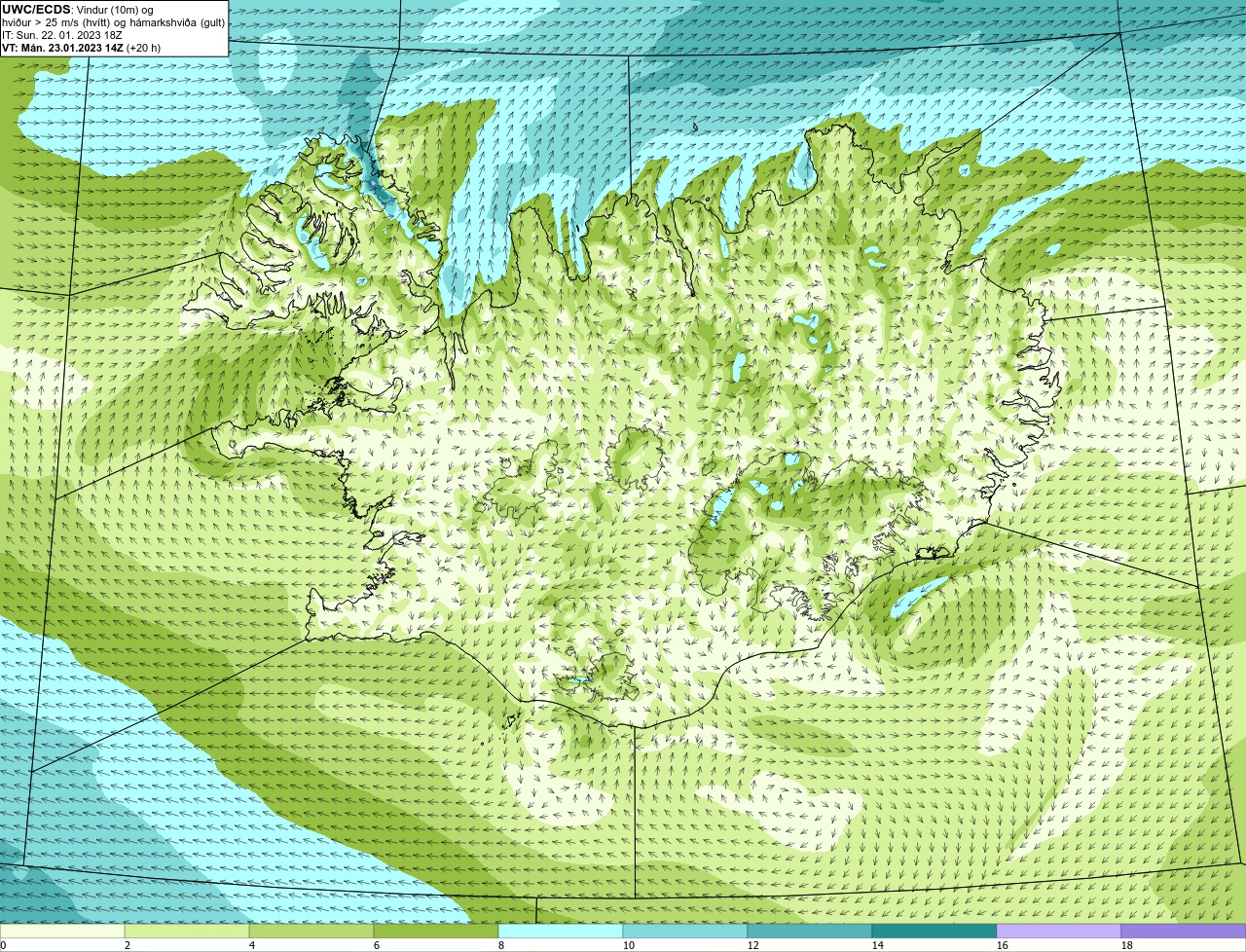Click the light cyan 8–10 legend swatch

561,932
